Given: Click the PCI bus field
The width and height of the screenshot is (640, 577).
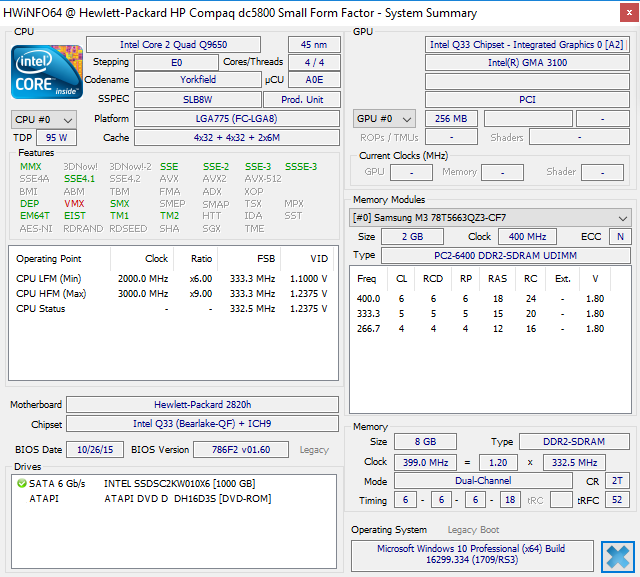Looking at the screenshot, I should point(527,100).
